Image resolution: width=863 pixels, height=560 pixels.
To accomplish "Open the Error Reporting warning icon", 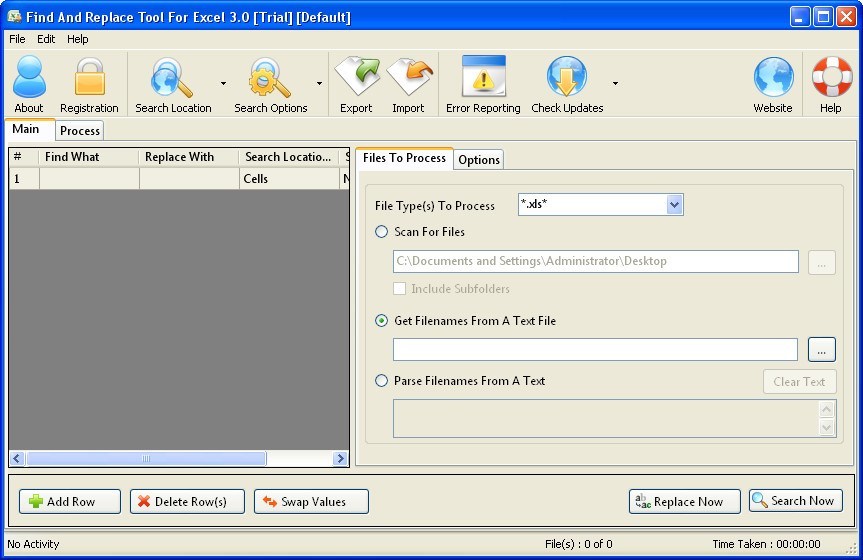I will click(483, 76).
